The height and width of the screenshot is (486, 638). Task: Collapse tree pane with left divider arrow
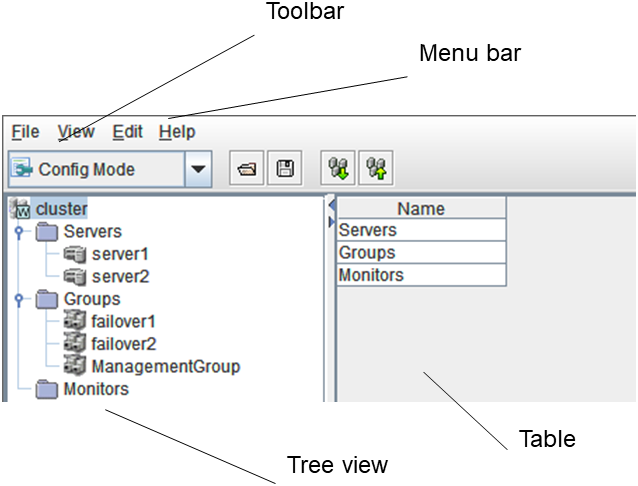click(330, 204)
